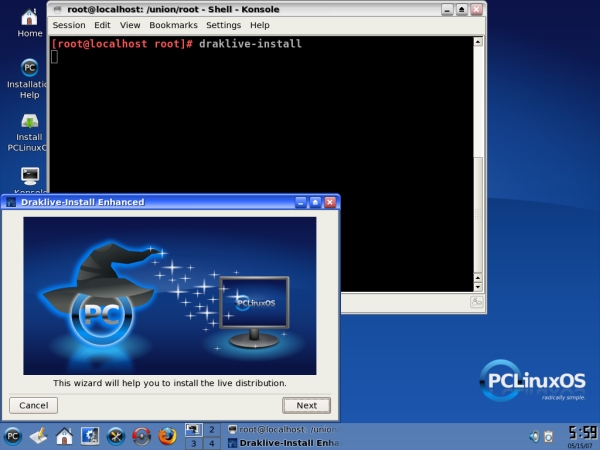This screenshot has height=450, width=600.
Task: Click the clock showing 5:59
Action: [582, 432]
